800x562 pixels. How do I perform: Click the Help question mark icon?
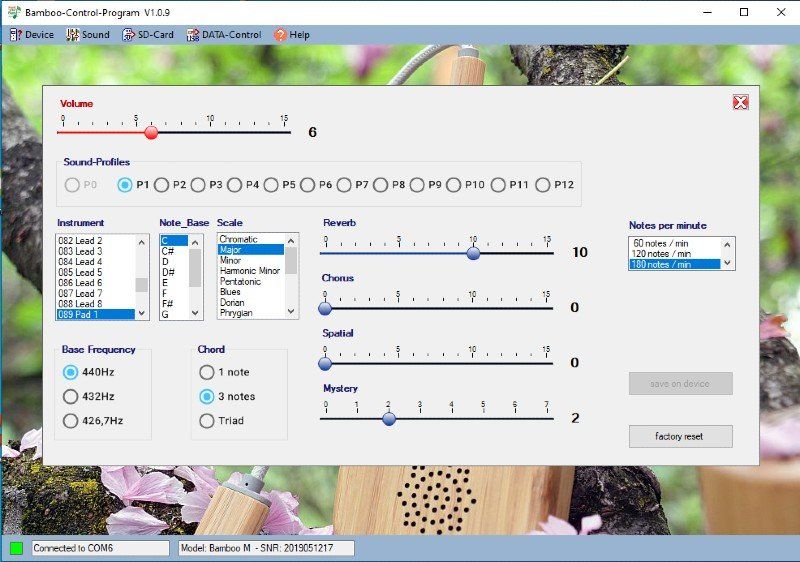coord(280,35)
